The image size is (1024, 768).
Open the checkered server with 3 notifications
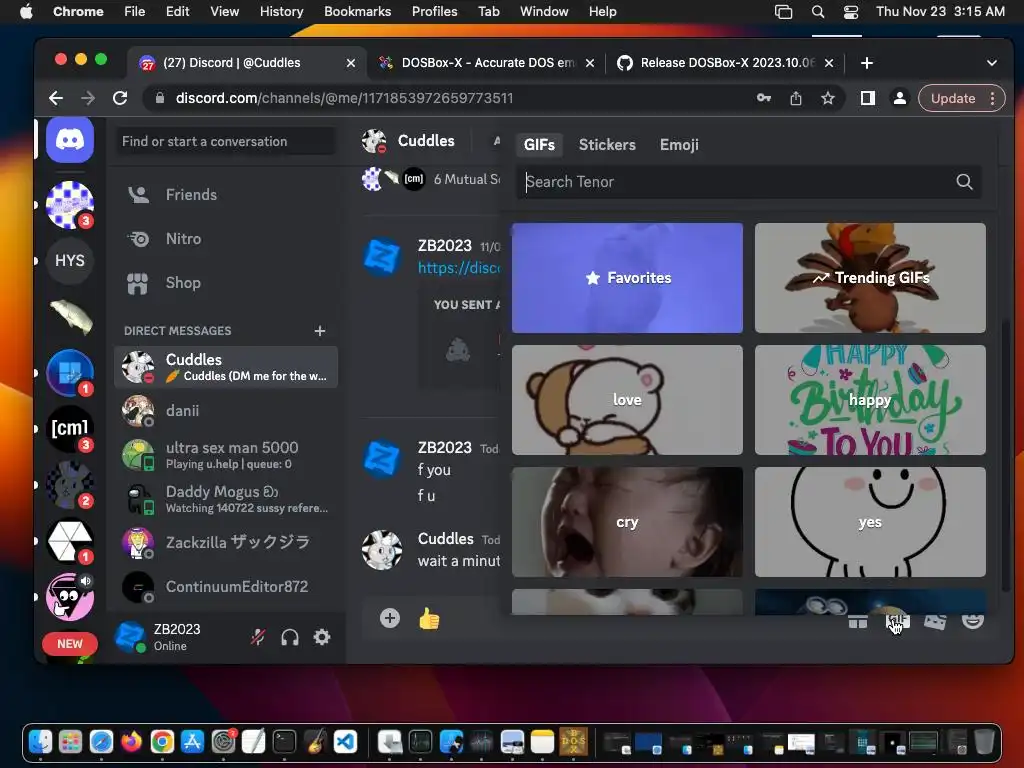(x=70, y=204)
